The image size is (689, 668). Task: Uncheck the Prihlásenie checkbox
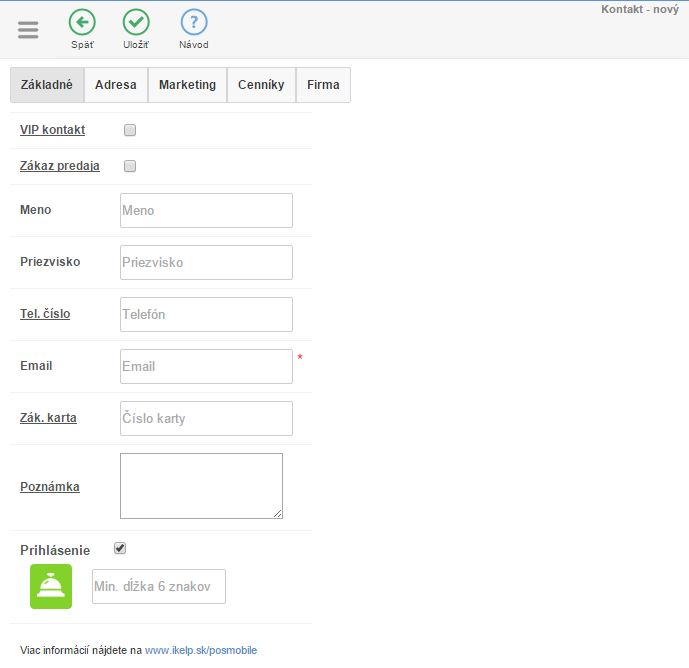(120, 548)
